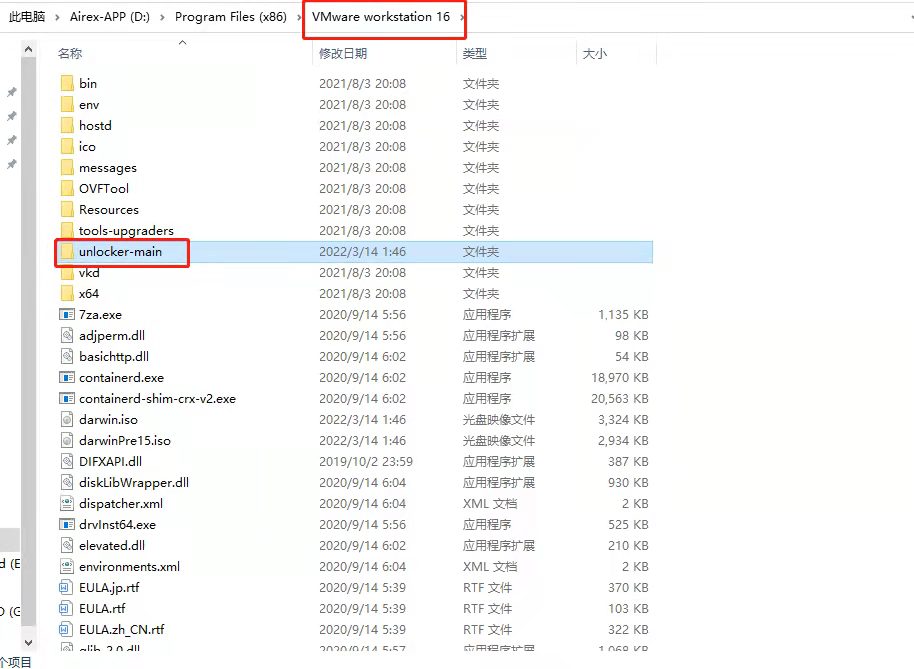Go to Airex-APP (D:) in breadcrumb
Image resolution: width=914 pixels, height=669 pixels.
coord(110,17)
